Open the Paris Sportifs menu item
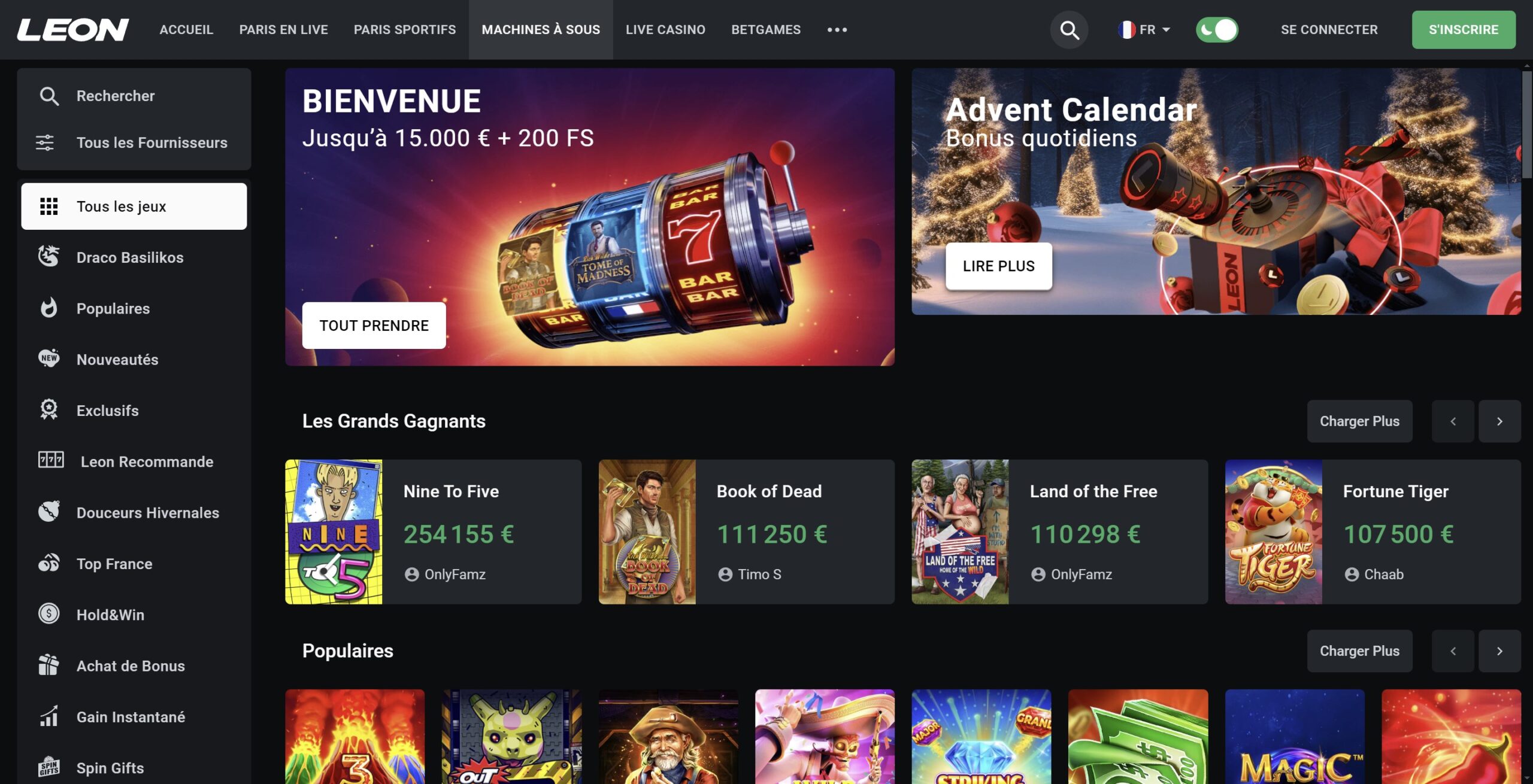 pos(404,29)
